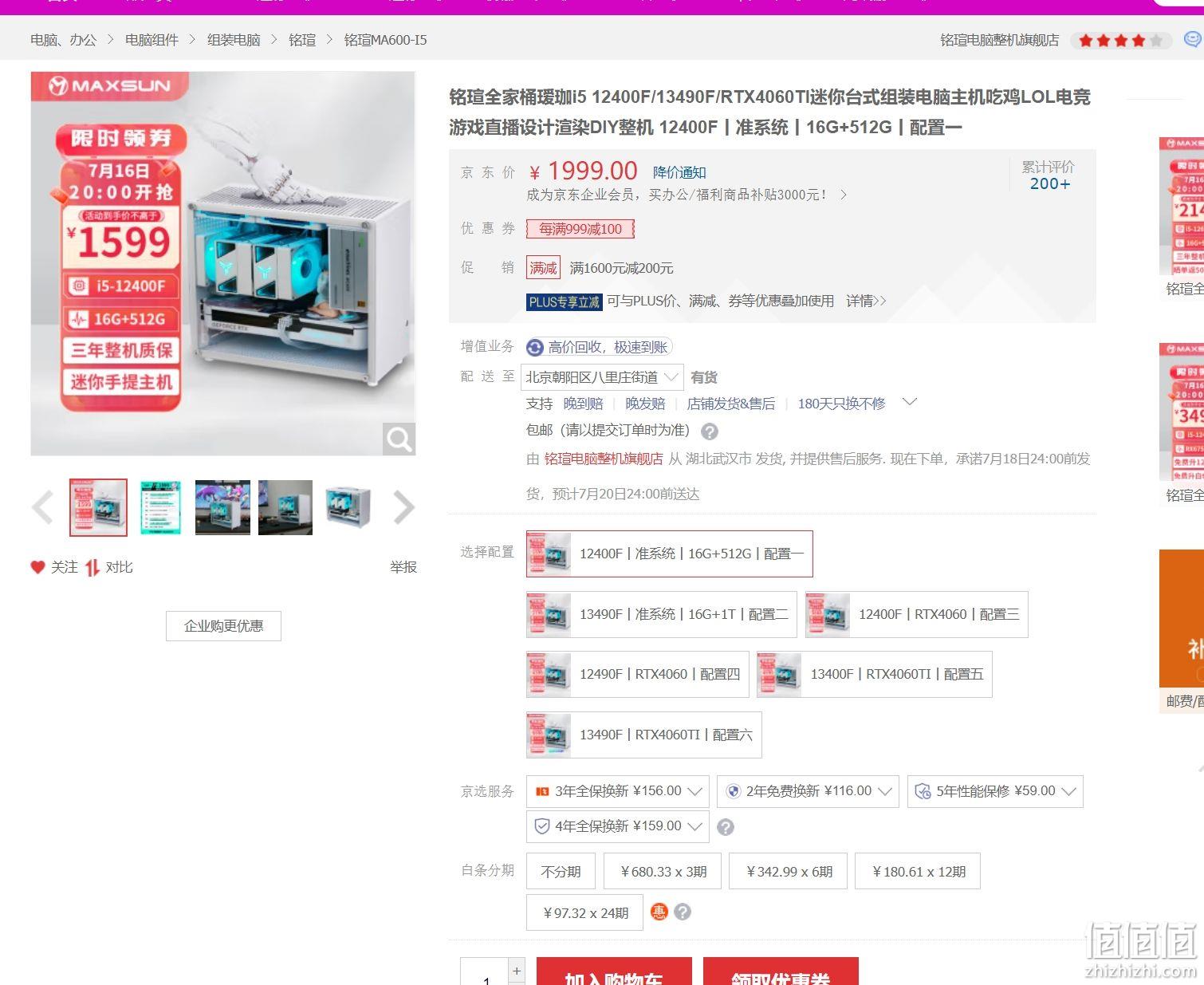
Task: Increase quantity with plus button
Action: point(517,971)
